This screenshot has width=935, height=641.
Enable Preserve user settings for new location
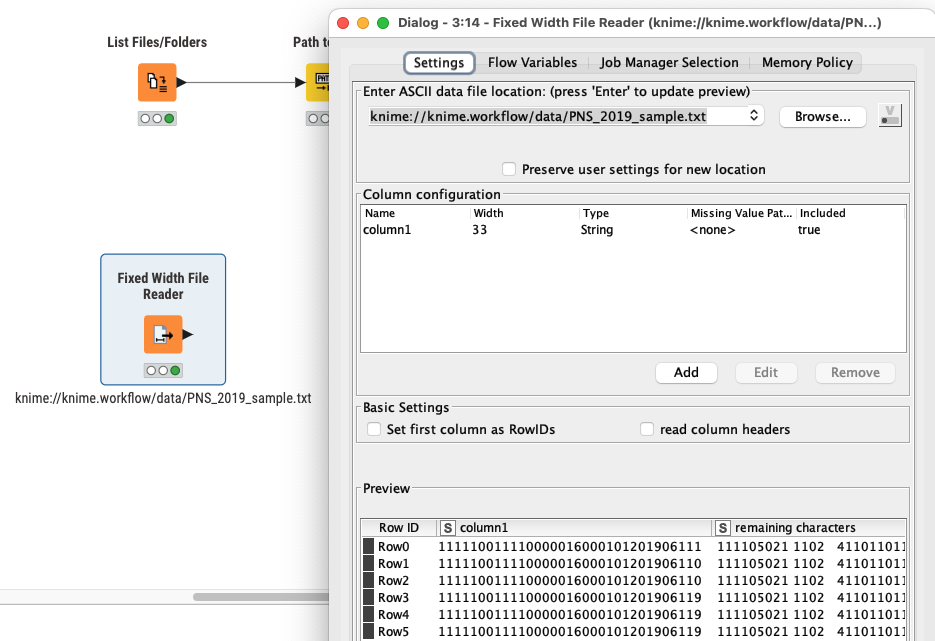point(509,169)
